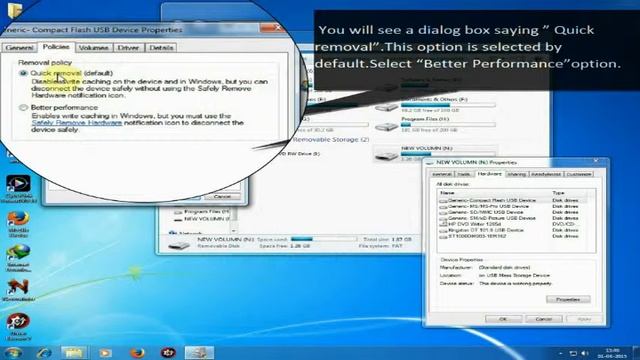This screenshot has width=640, height=360.
Task: Select Generic- SM/xD Picture USB Device row
Action: [x=512, y=218]
